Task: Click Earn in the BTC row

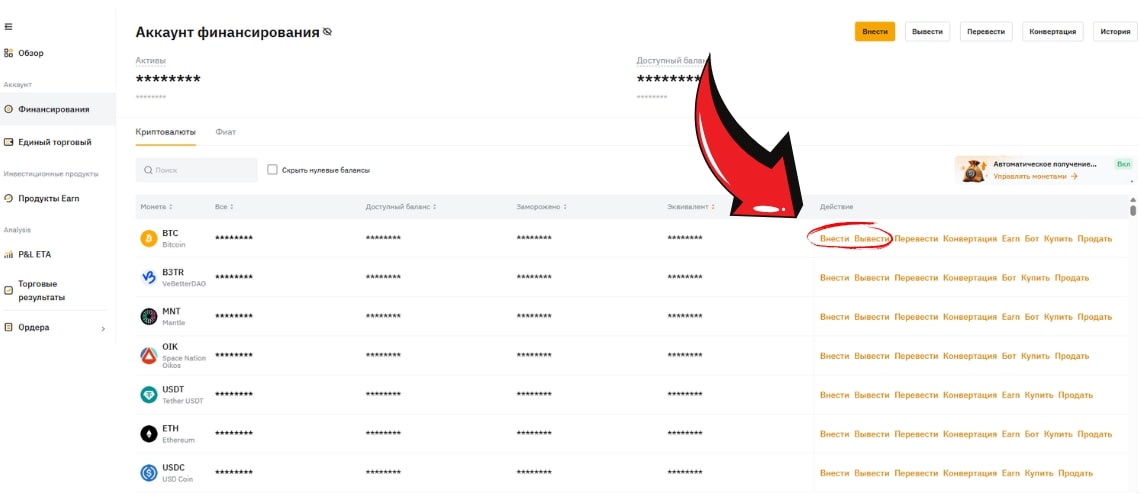Action: [1011, 238]
